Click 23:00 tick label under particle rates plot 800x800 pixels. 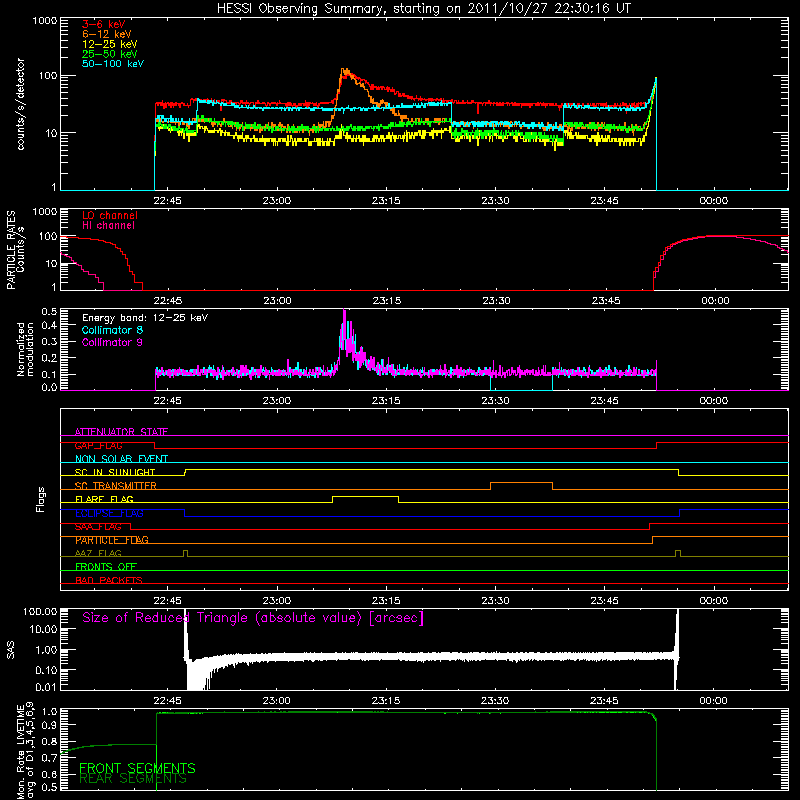click(x=277, y=301)
